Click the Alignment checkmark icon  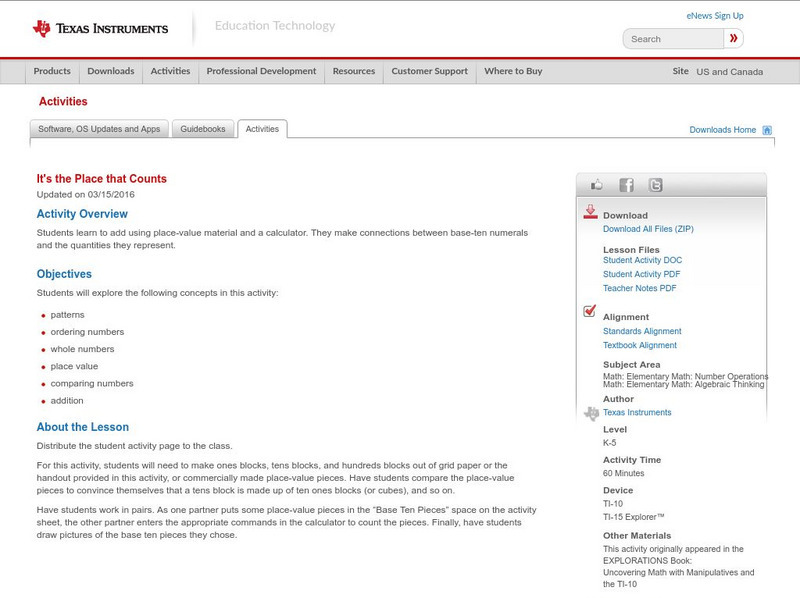point(589,311)
